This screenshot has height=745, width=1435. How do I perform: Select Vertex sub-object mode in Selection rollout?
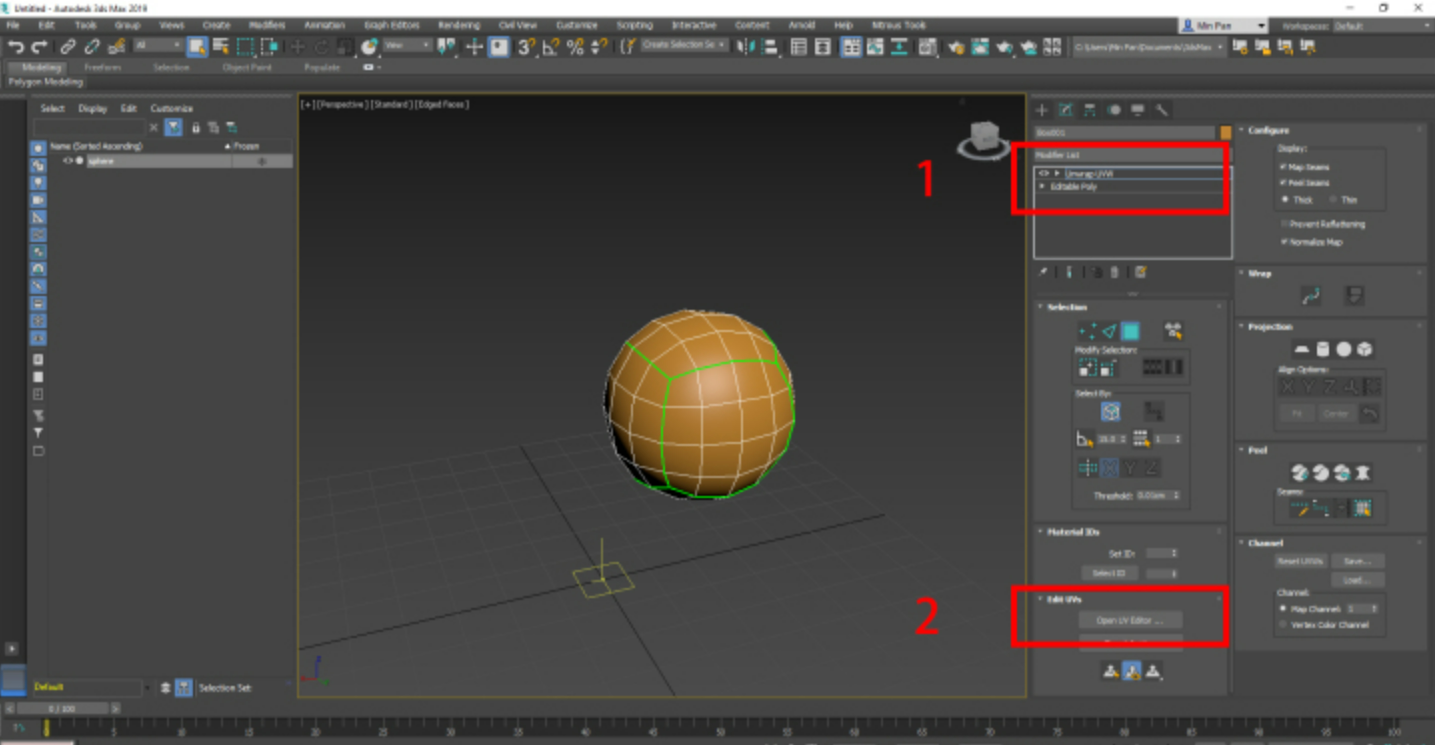coord(1087,331)
